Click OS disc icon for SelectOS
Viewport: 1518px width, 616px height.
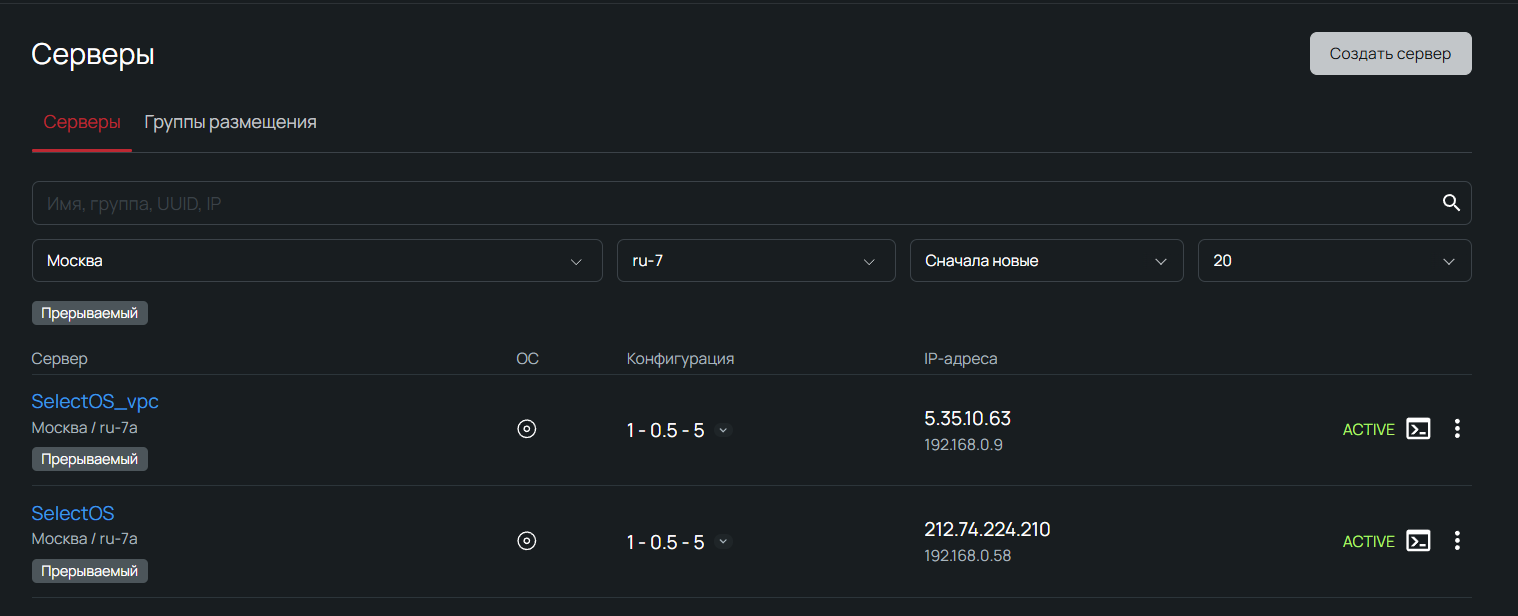pos(527,541)
